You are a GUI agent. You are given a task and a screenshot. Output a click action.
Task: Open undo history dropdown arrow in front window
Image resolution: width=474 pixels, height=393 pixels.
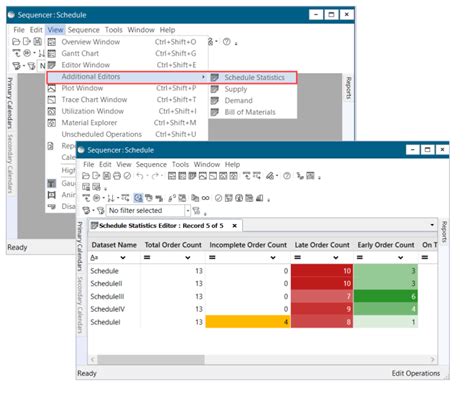point(147,176)
